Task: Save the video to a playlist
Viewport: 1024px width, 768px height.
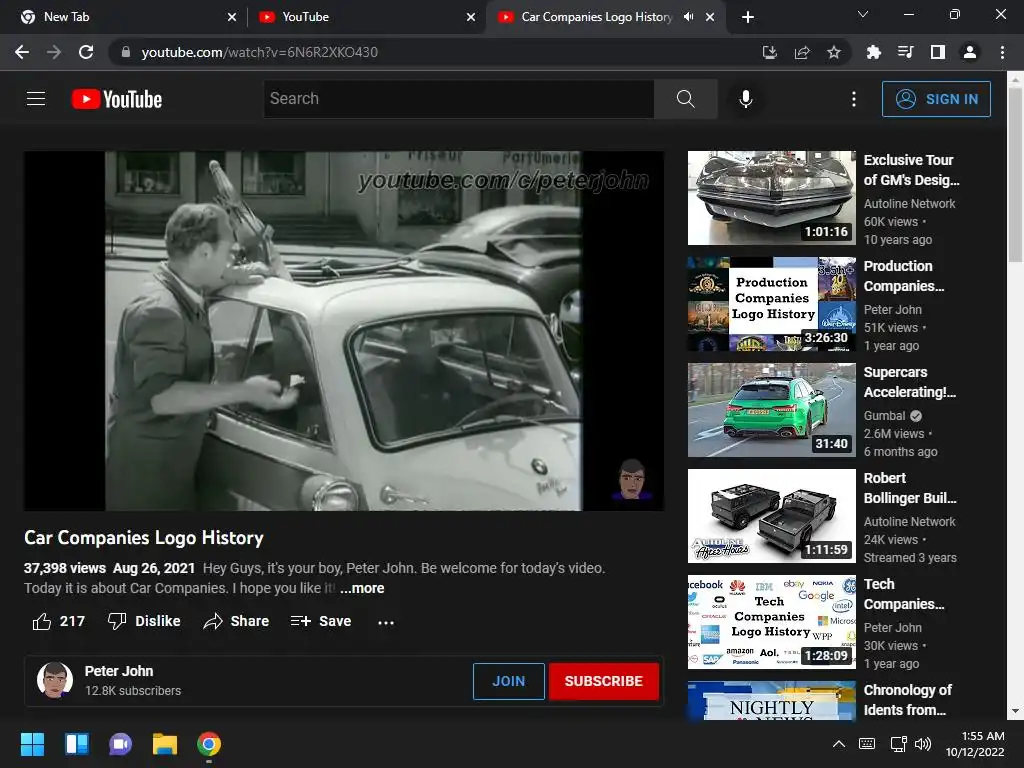Action: pyautogui.click(x=321, y=621)
